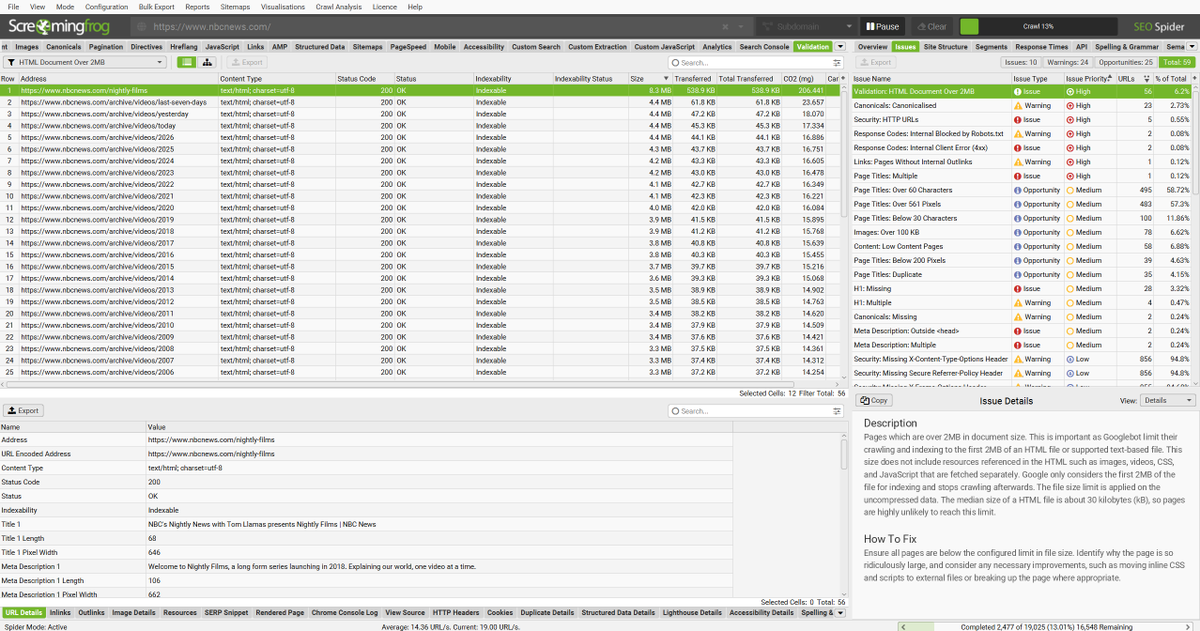1200x631 pixels.
Task: Switch to tree view icon beside list view
Action: pos(207,62)
